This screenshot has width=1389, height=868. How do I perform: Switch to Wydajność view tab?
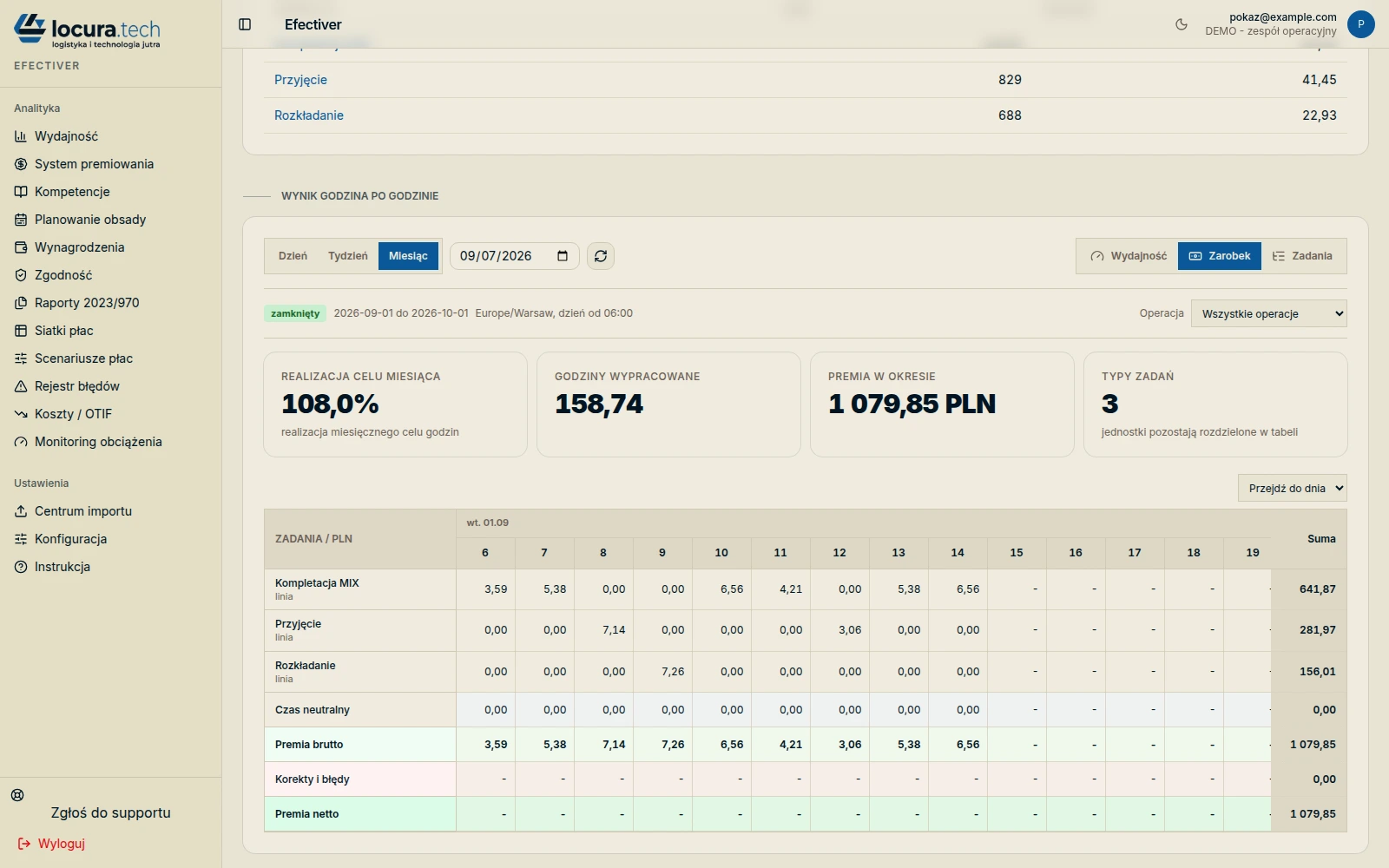coord(1129,256)
